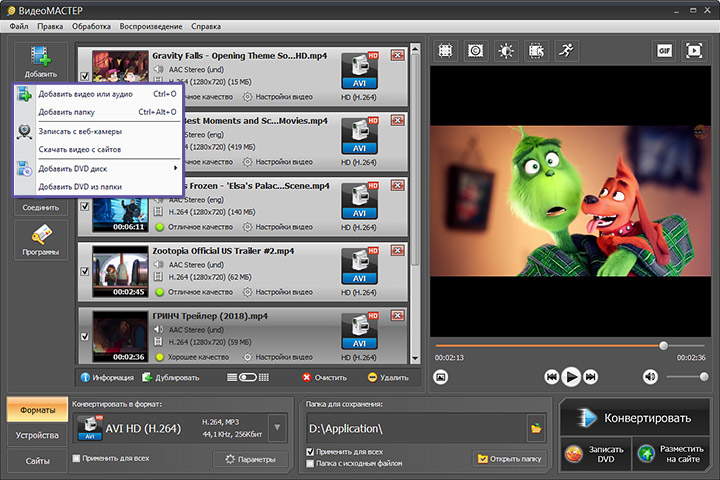Image resolution: width=720 pixels, height=480 pixels.
Task: Uncheck the Gravity Falls file checkbox
Action: pos(84,76)
